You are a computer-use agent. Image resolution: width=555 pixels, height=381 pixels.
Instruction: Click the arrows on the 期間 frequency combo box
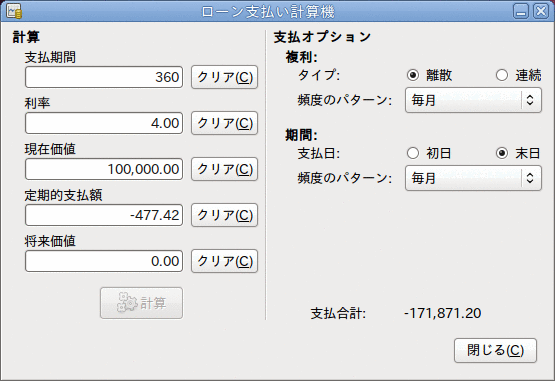point(530,178)
